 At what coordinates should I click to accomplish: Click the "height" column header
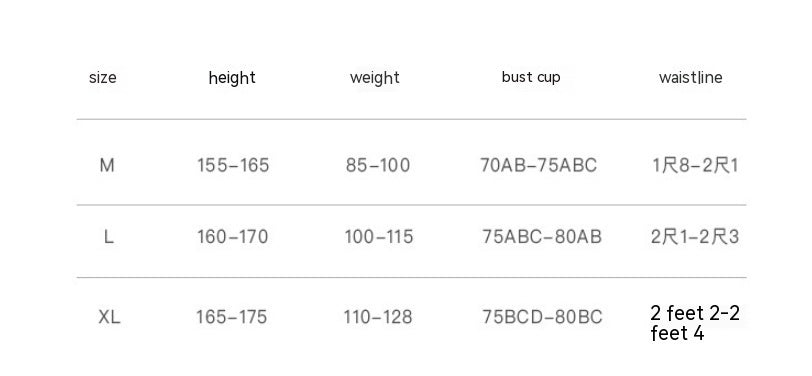(x=232, y=78)
